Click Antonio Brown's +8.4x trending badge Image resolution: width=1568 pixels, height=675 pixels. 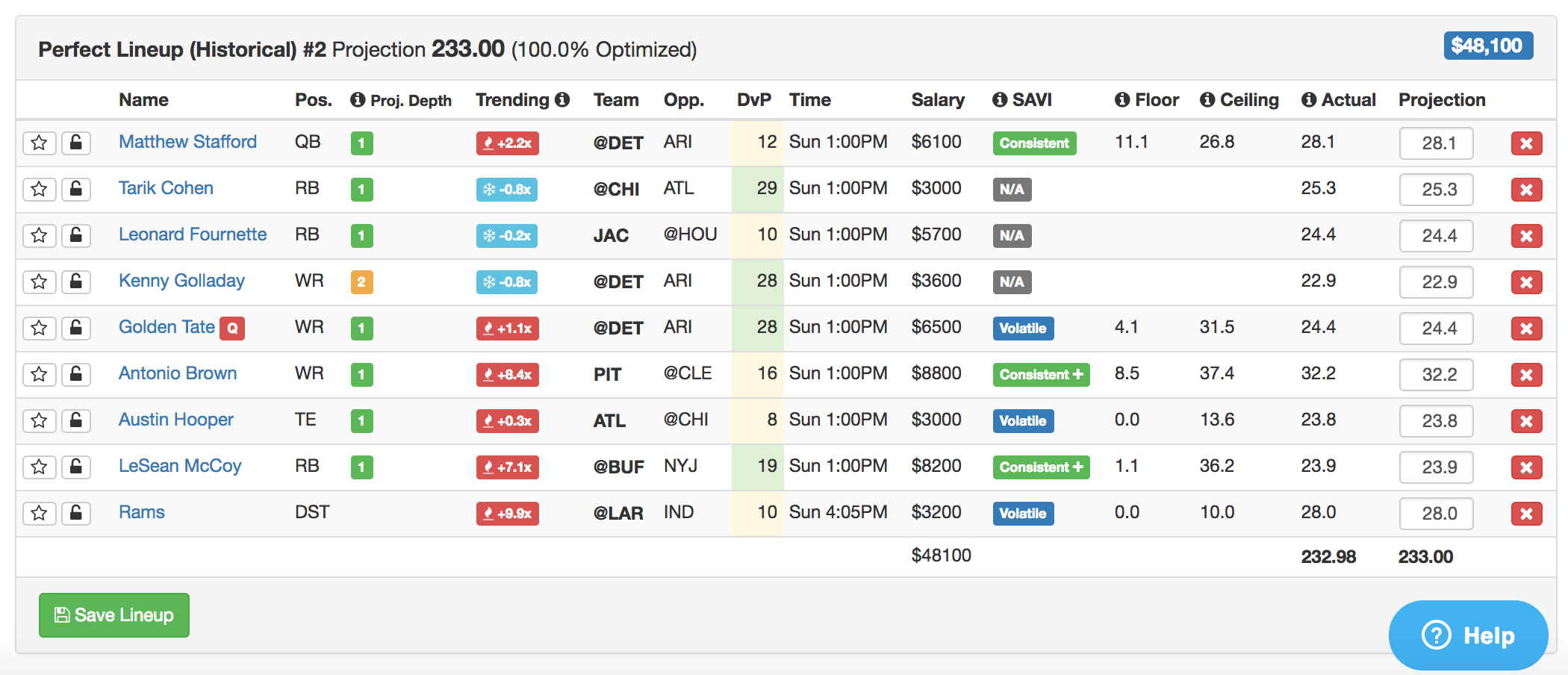[x=508, y=375]
